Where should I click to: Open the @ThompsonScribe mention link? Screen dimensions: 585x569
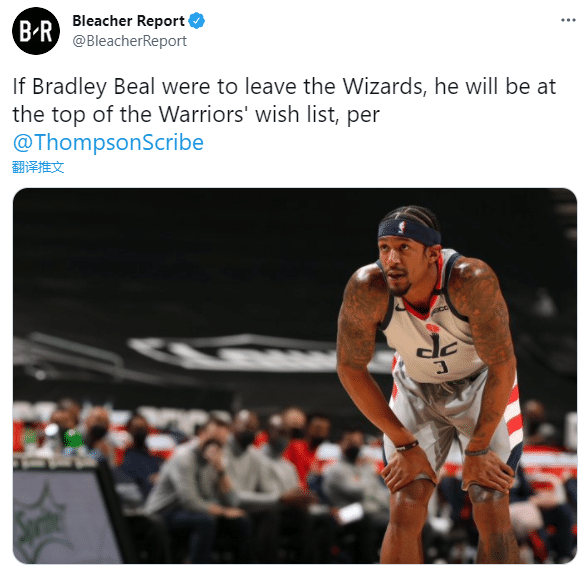(x=108, y=143)
